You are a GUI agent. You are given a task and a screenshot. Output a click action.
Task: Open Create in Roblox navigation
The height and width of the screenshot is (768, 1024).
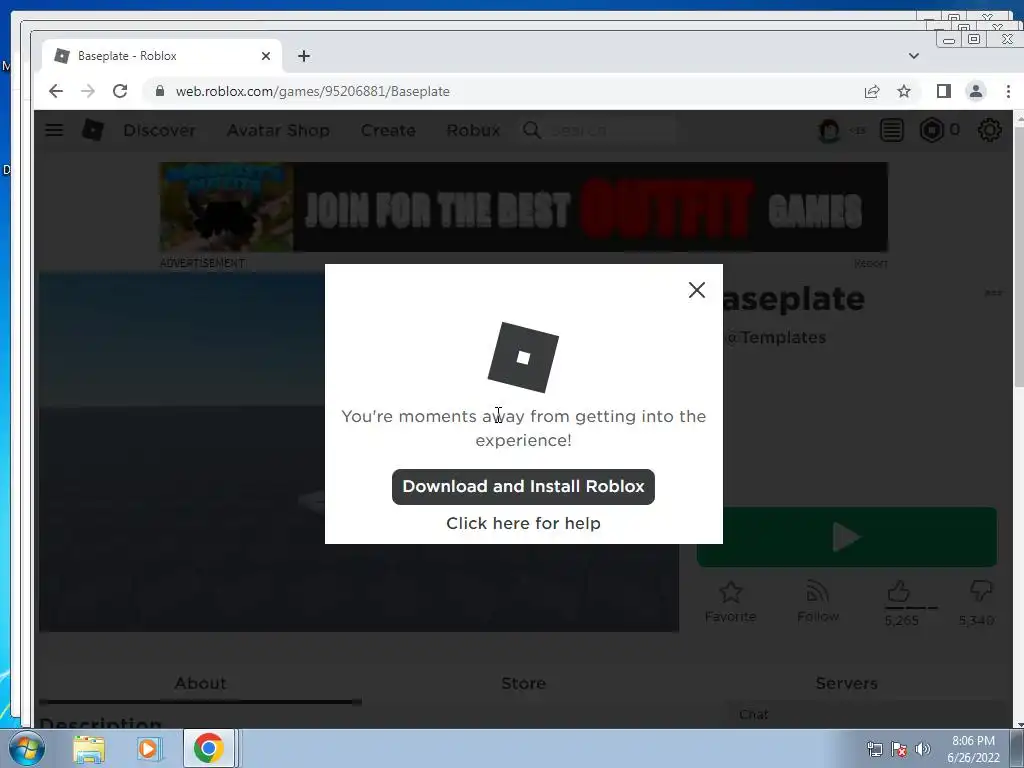[x=388, y=131]
